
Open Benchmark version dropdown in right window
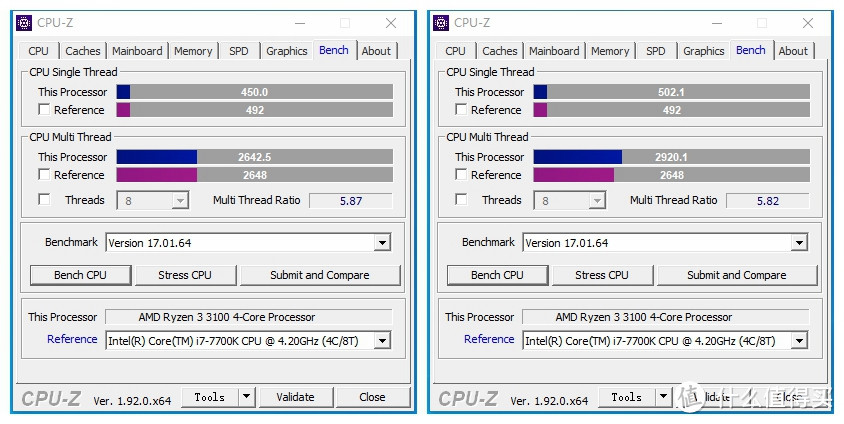pos(799,243)
